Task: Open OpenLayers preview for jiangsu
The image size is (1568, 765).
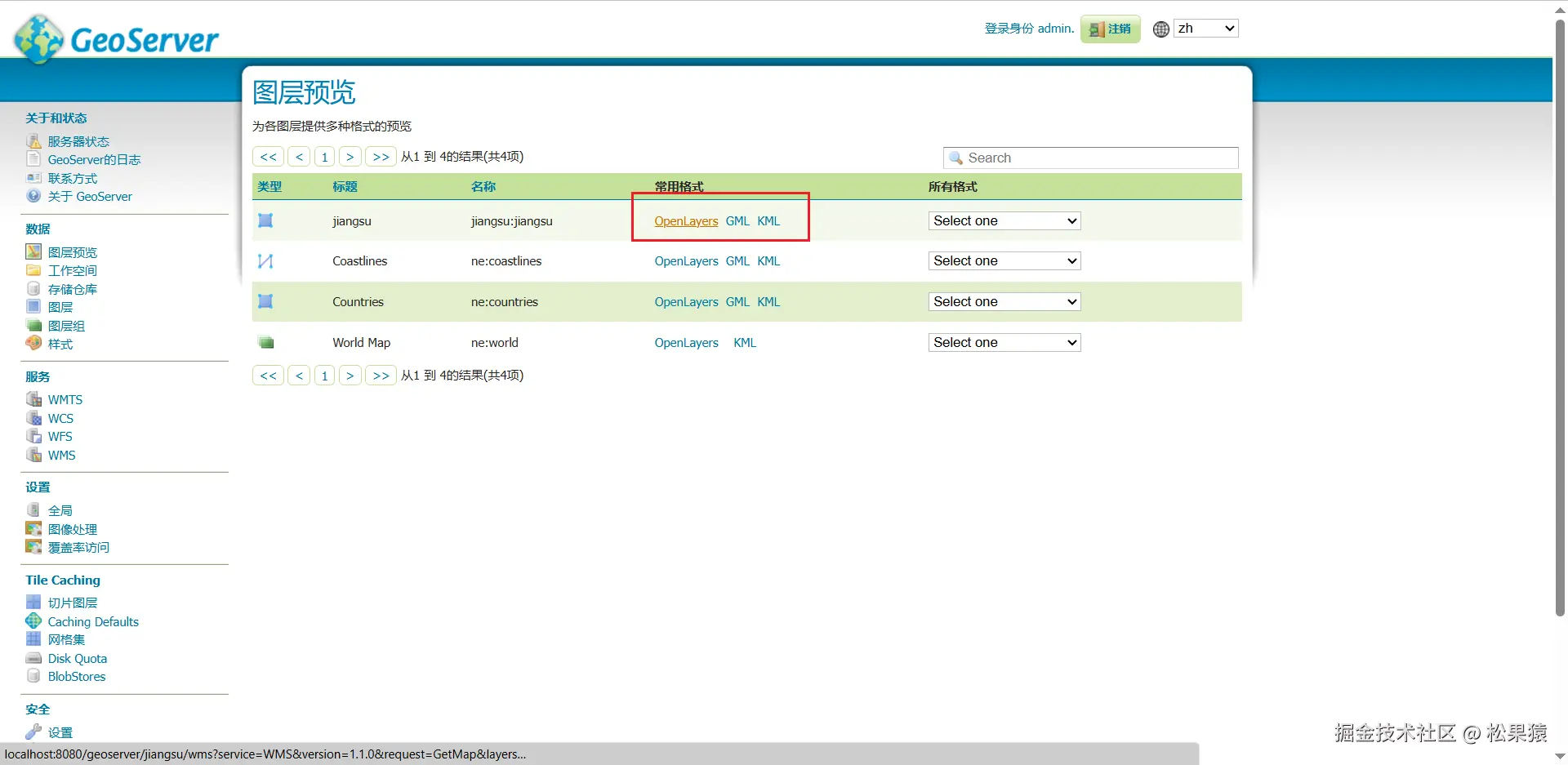Action: [x=686, y=220]
